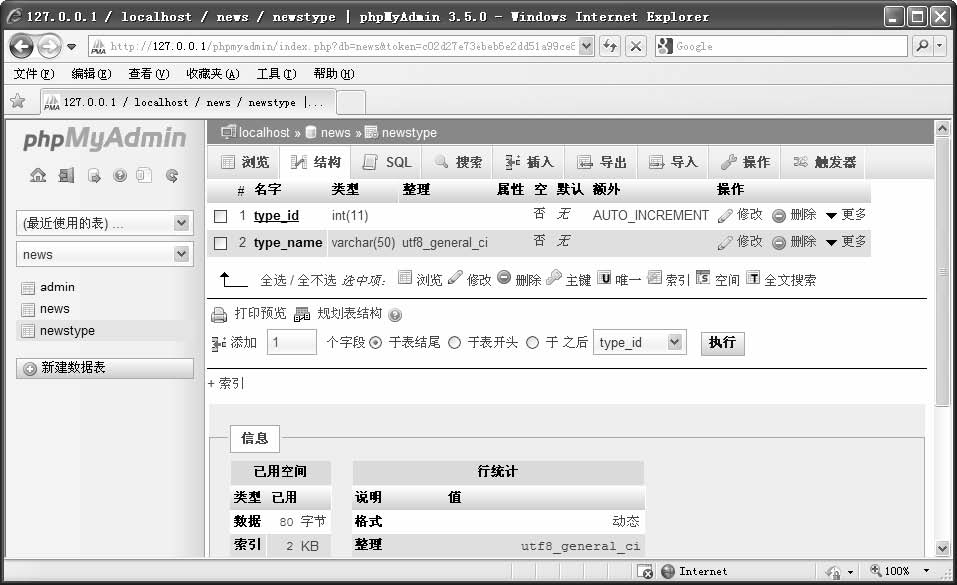The height and width of the screenshot is (585, 957).
Task: Click the log out icon in sidebar
Action: (66, 176)
